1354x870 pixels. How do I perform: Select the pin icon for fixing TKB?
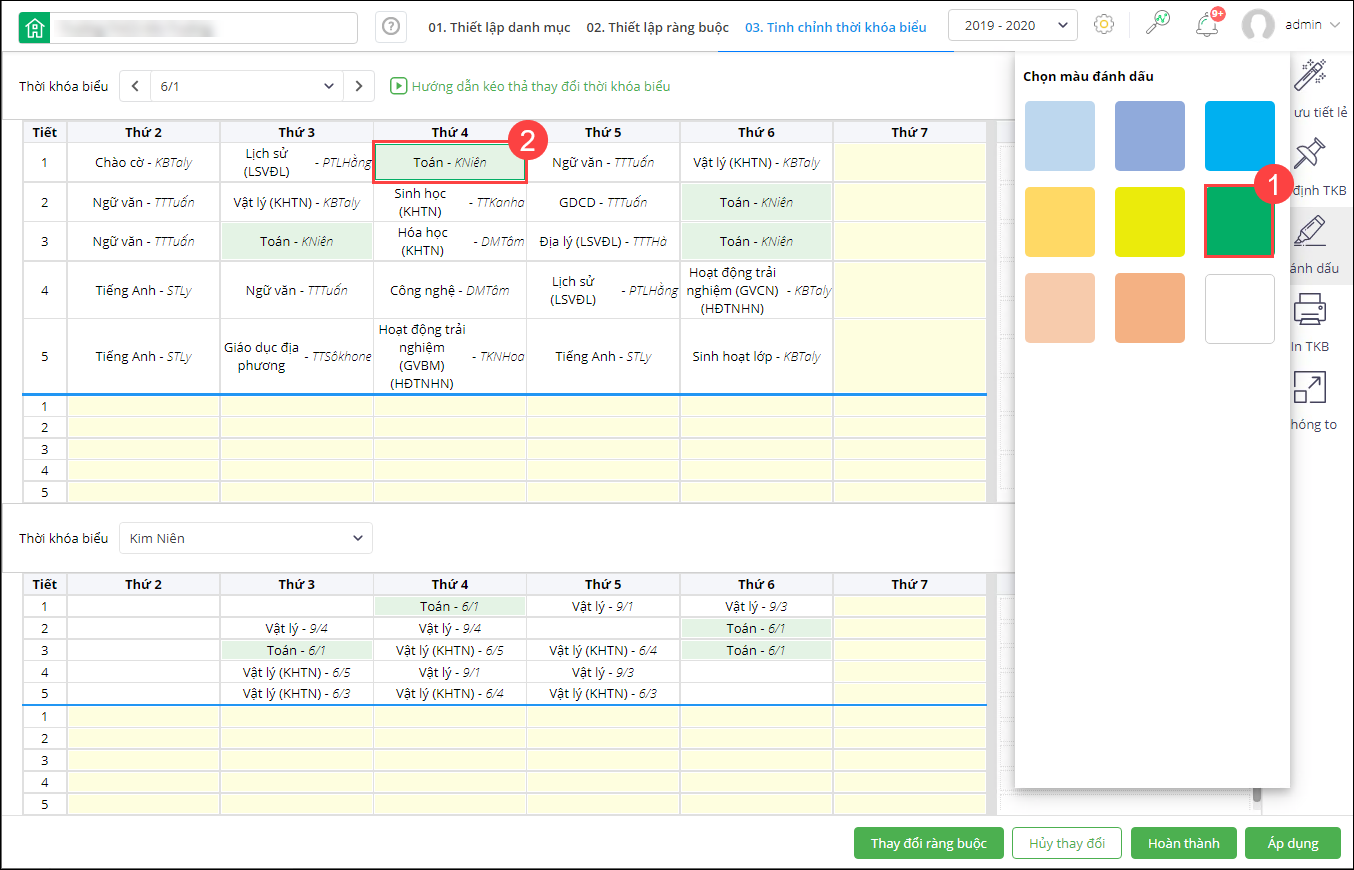point(1310,154)
